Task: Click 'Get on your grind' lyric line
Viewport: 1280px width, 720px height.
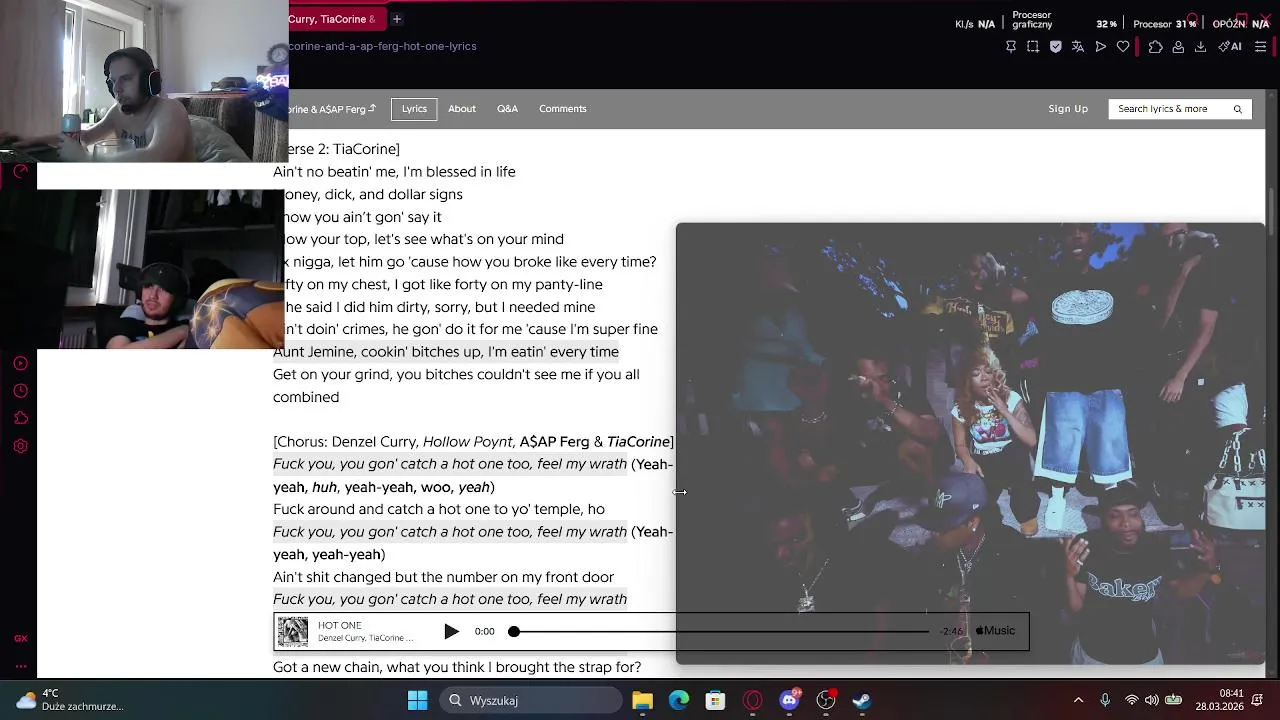Action: pyautogui.click(x=456, y=386)
